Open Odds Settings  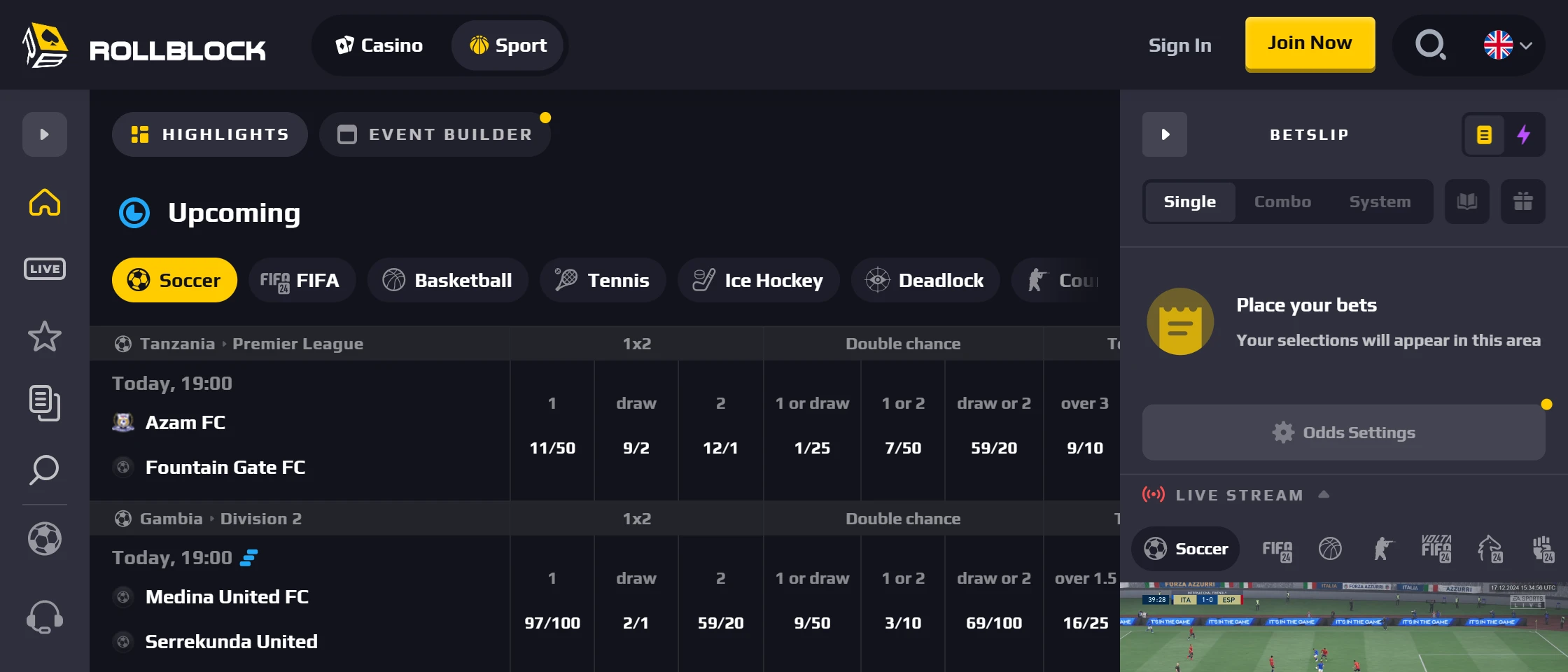[1343, 433]
